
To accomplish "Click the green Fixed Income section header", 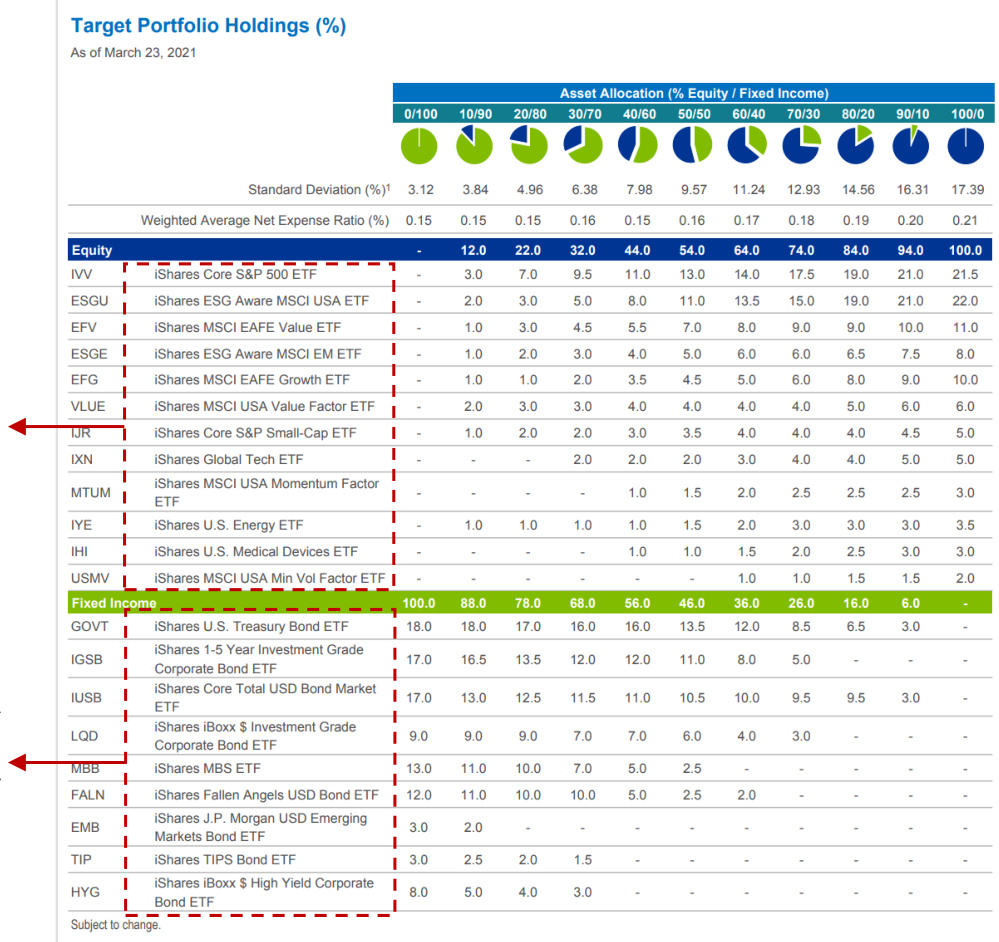I will pos(113,603).
